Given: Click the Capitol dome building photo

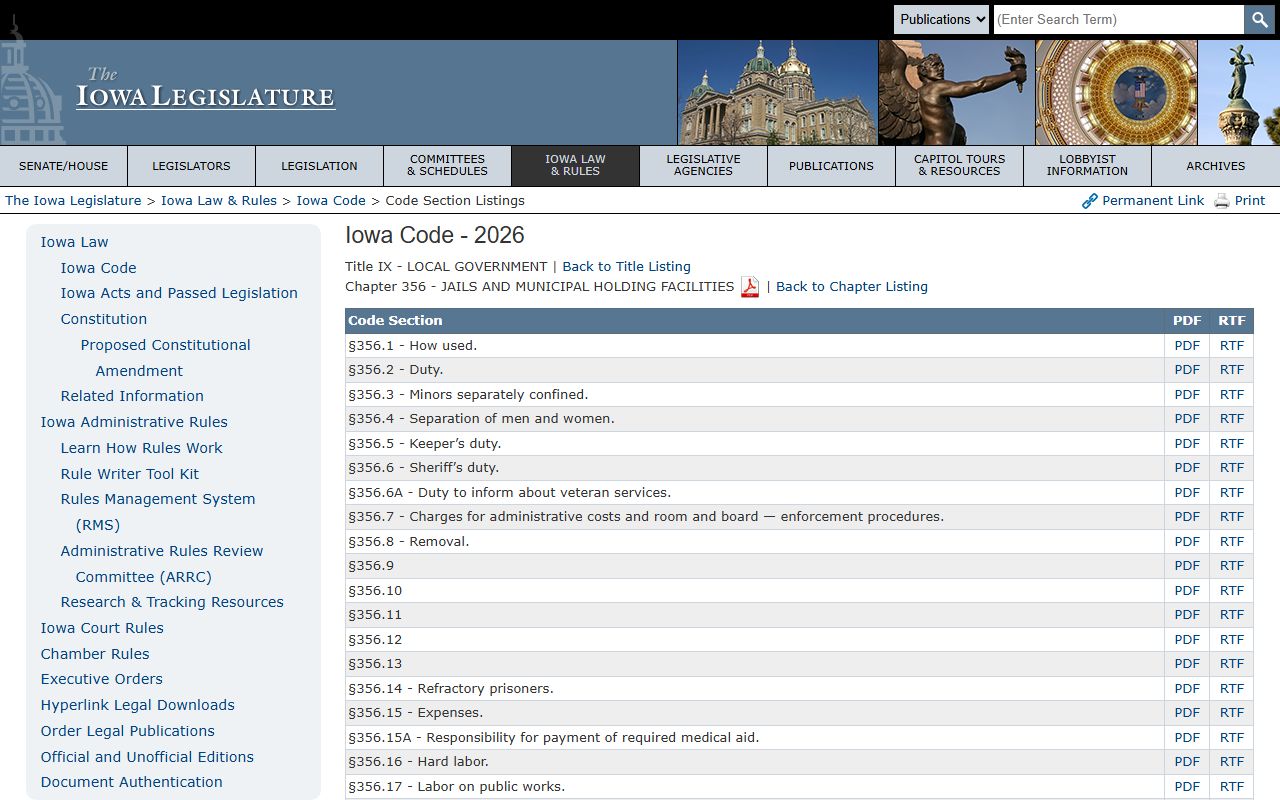Looking at the screenshot, I should [777, 93].
